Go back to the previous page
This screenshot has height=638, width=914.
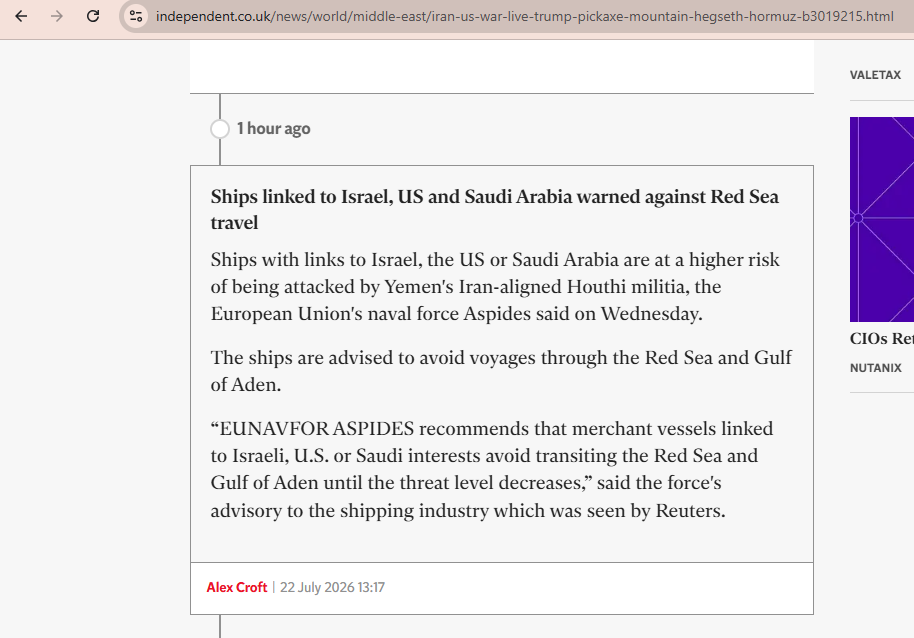point(21,16)
